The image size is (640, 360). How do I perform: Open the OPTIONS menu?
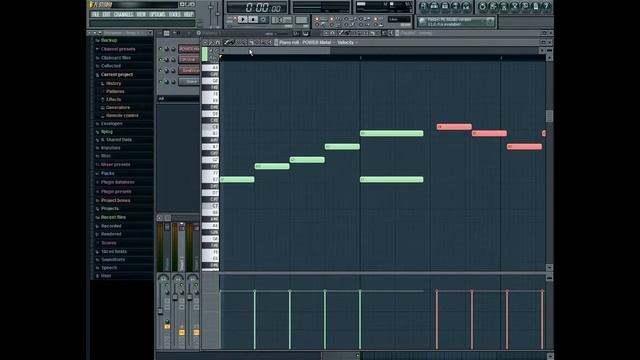pos(158,14)
